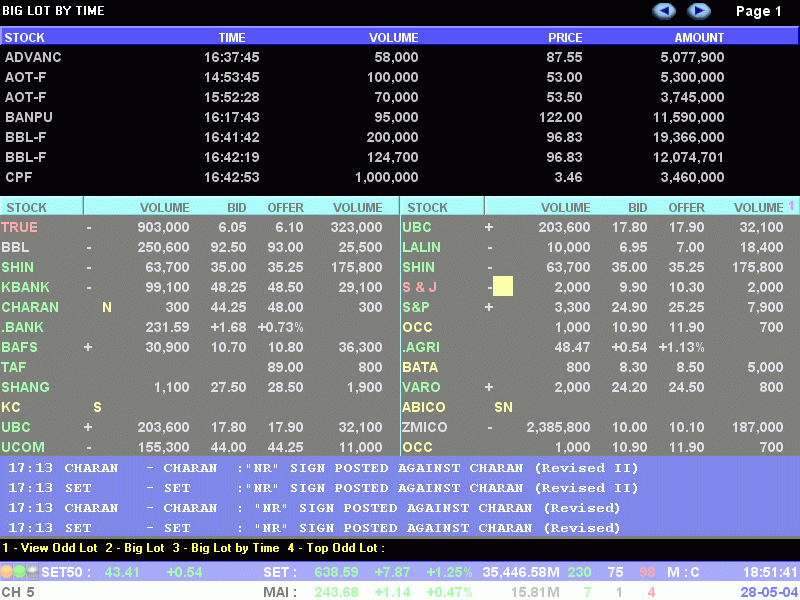
Task: Click the ABICO stock symbol
Action: (x=423, y=407)
